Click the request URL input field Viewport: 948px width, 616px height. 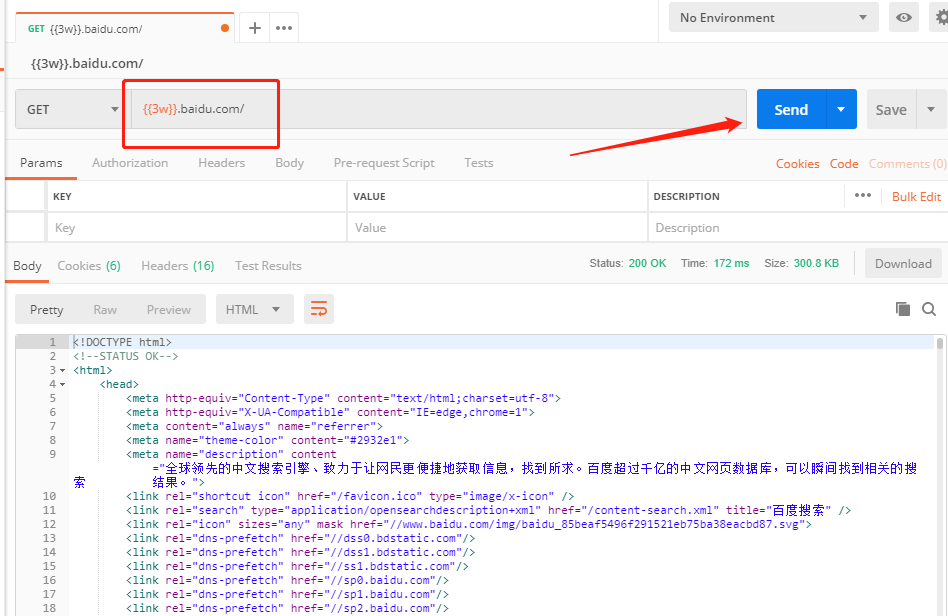pos(438,109)
